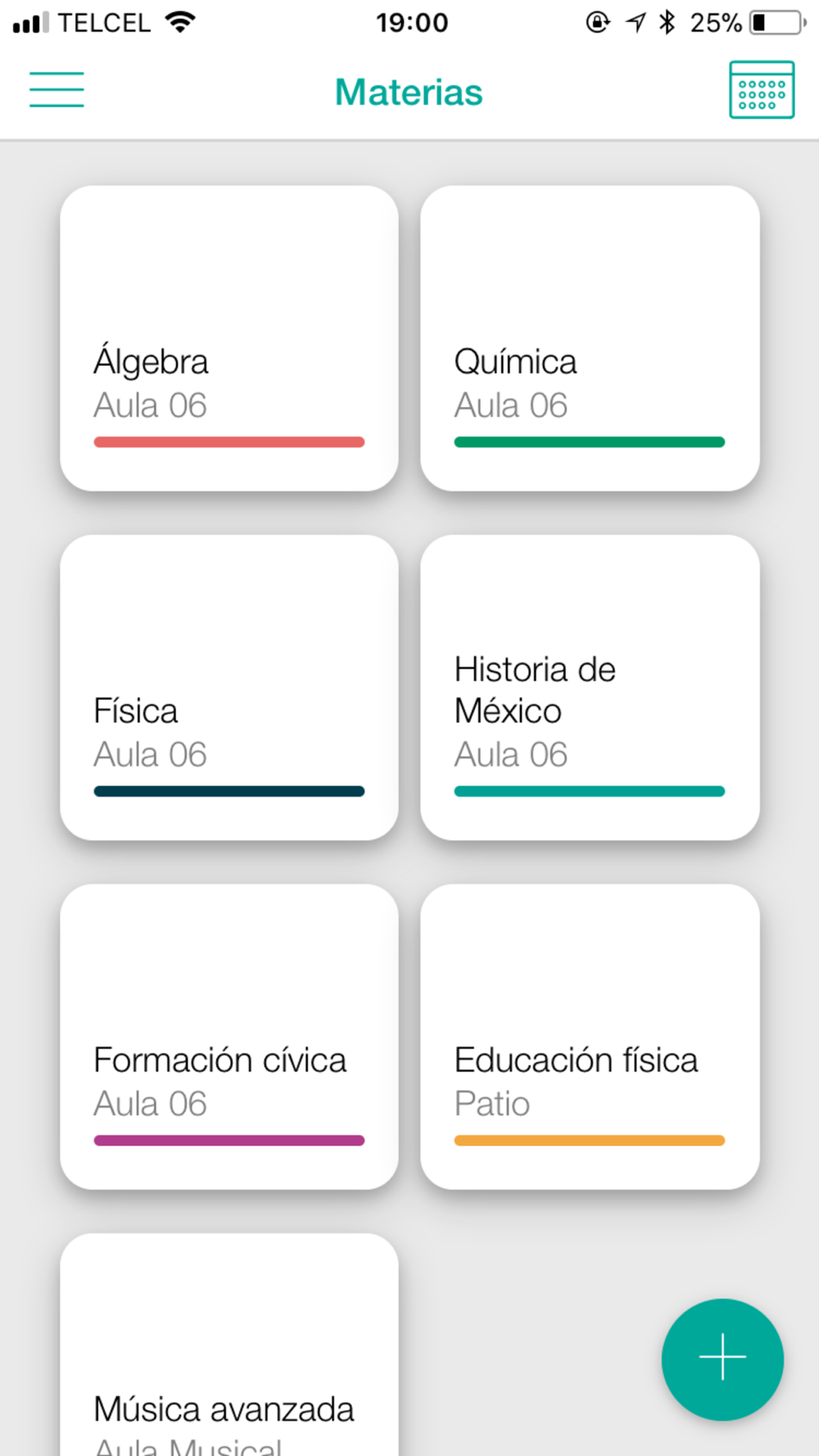Click the green color bar under Química
Viewport: 819px width, 1456px height.
click(590, 442)
